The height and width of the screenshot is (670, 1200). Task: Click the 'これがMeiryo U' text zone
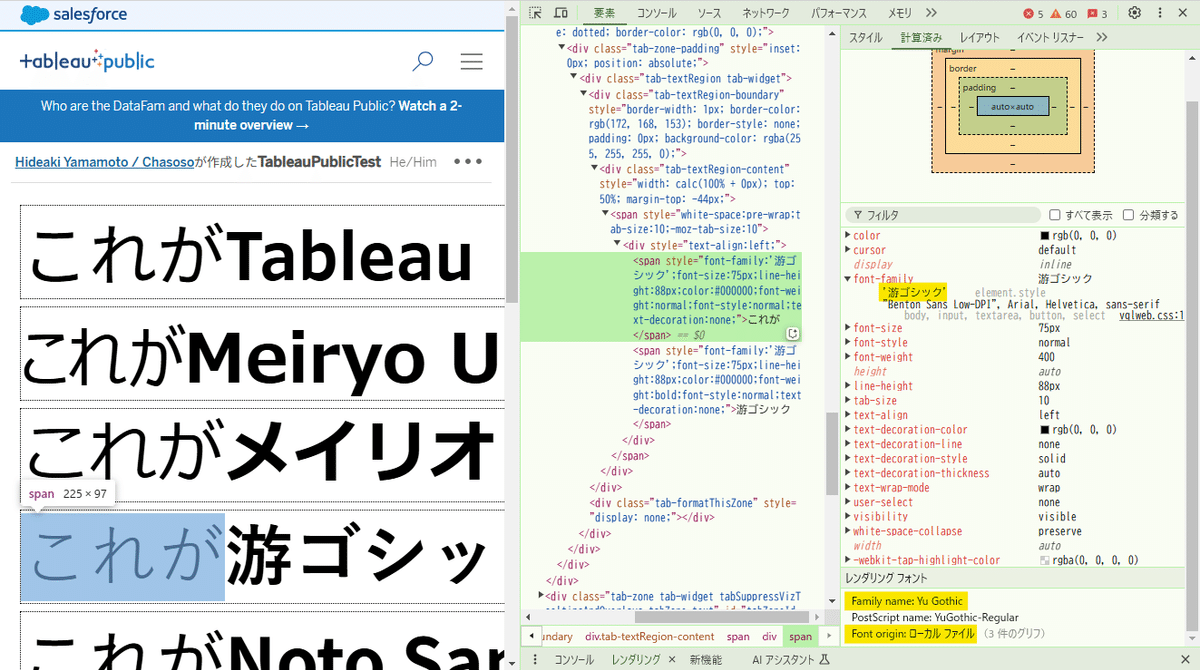point(260,352)
